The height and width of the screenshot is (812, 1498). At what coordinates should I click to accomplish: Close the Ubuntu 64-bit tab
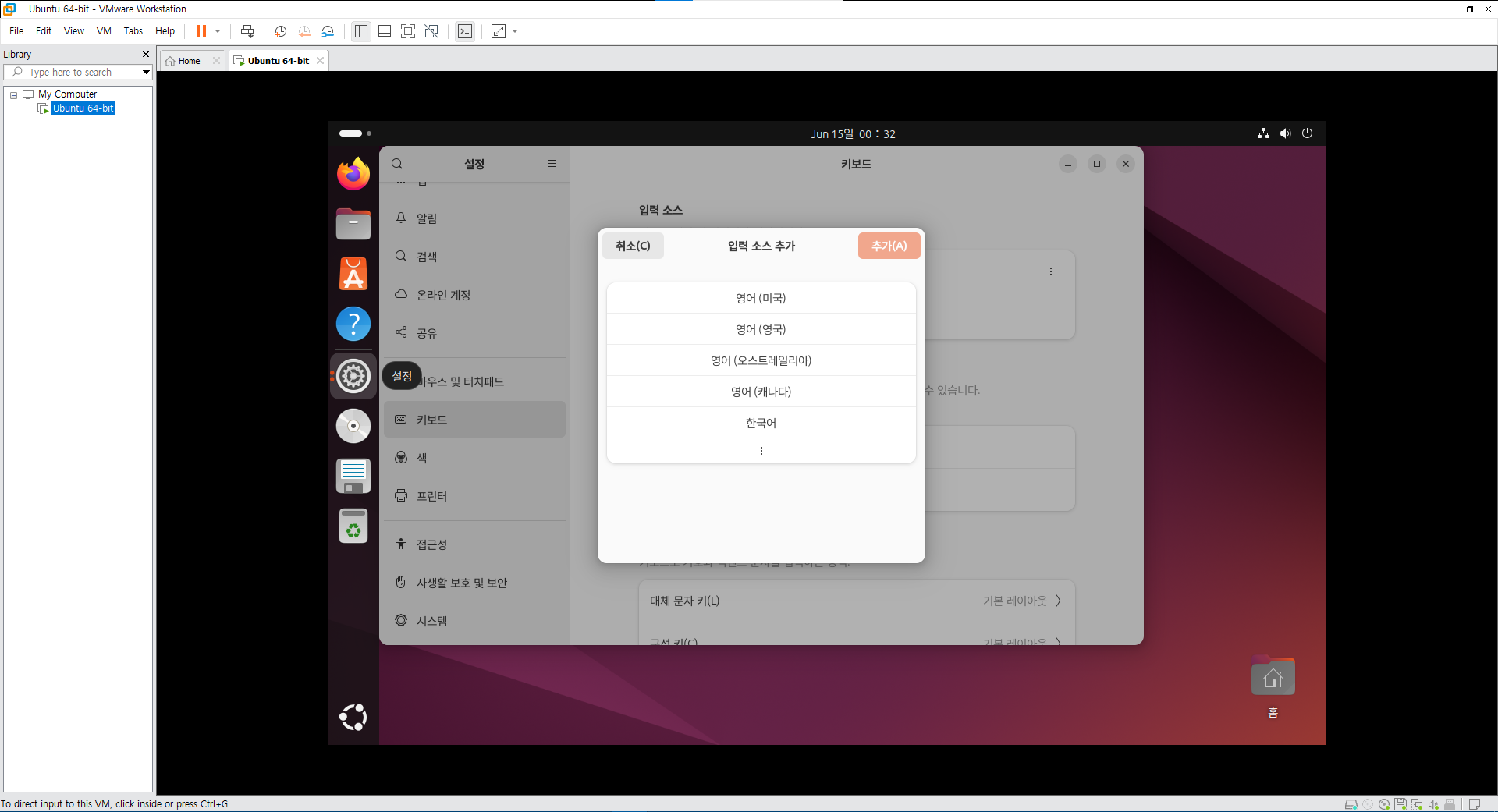(x=320, y=61)
